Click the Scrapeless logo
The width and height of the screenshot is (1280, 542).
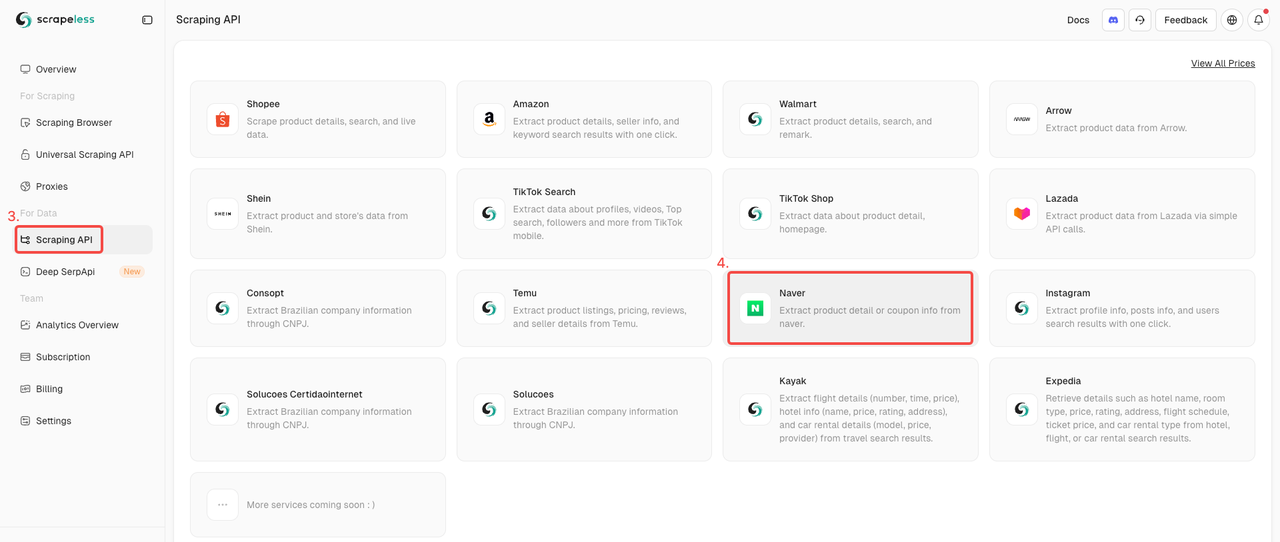[55, 19]
